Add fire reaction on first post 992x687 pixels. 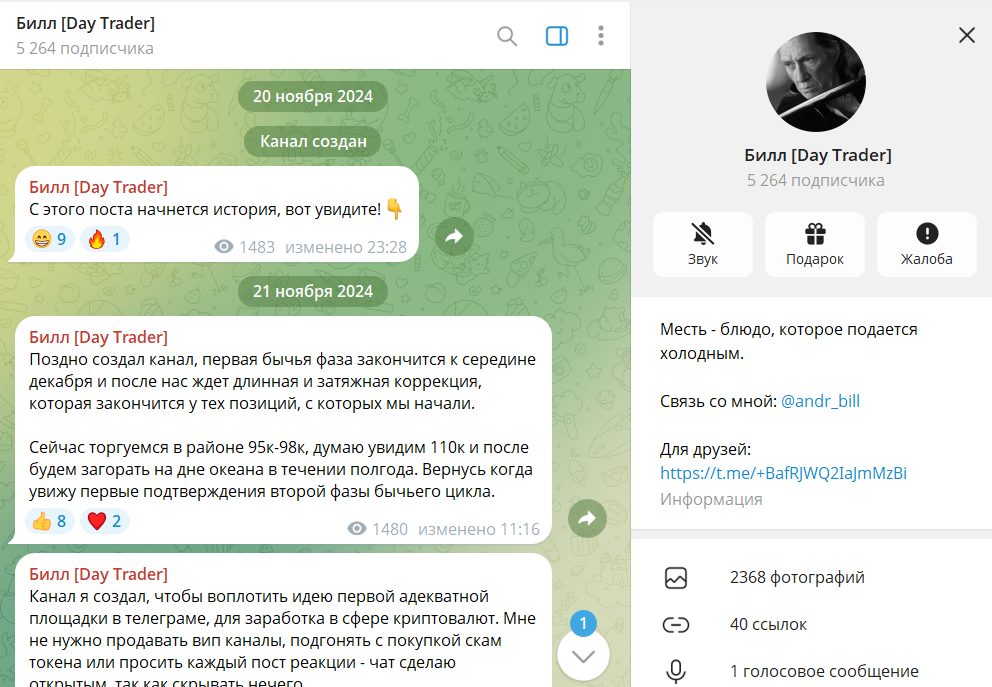105,239
